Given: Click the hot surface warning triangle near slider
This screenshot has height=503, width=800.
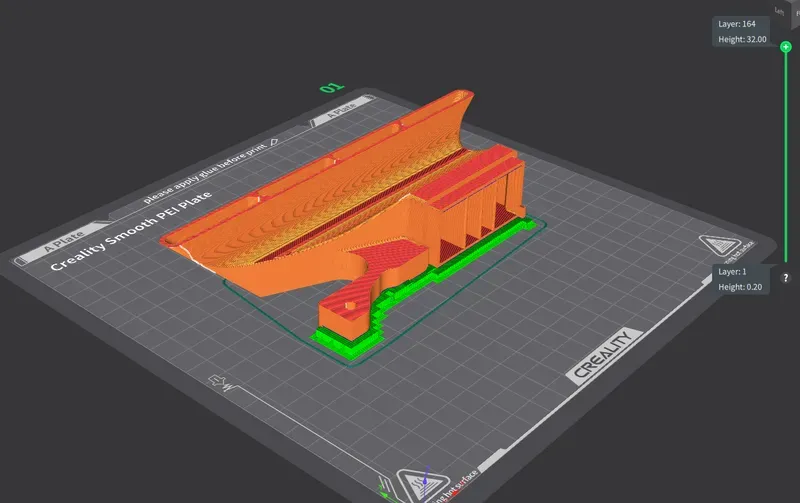Looking at the screenshot, I should point(719,244).
